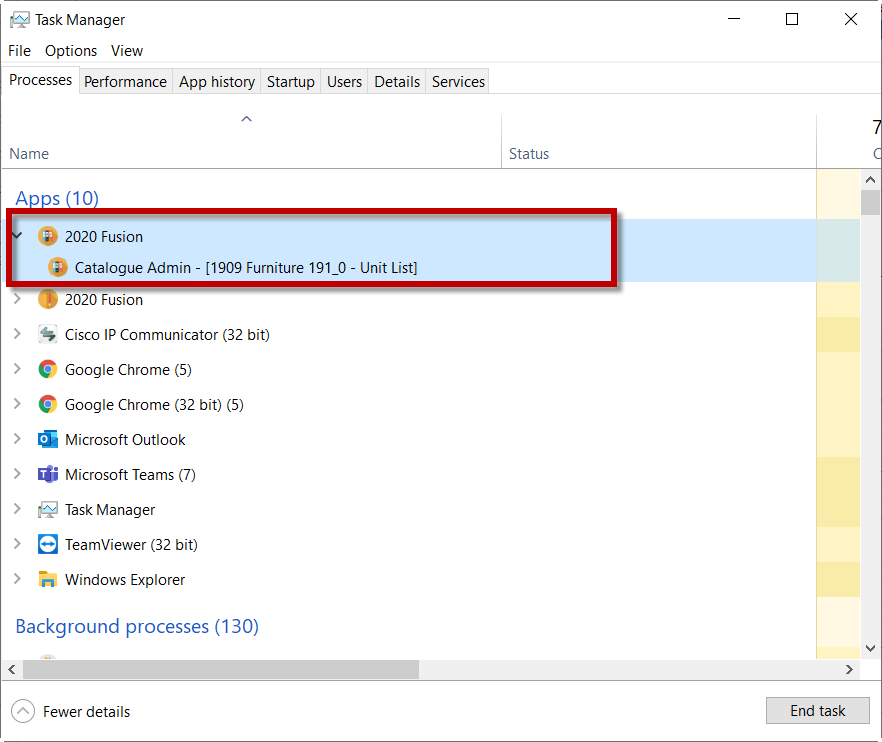Screen dimensions: 882x742
Task: Click the End task button
Action: click(817, 710)
